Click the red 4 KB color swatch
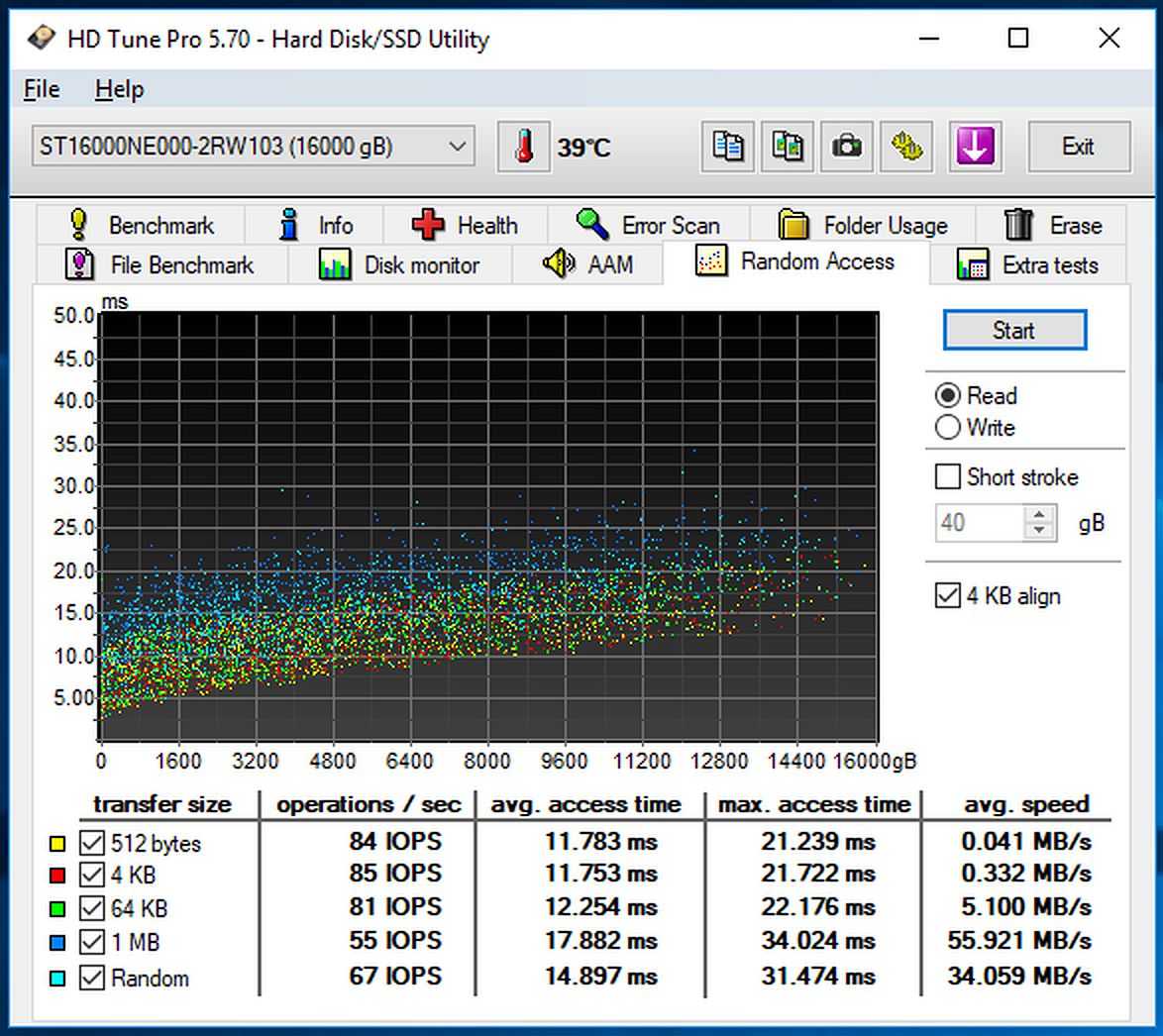 click(x=57, y=876)
